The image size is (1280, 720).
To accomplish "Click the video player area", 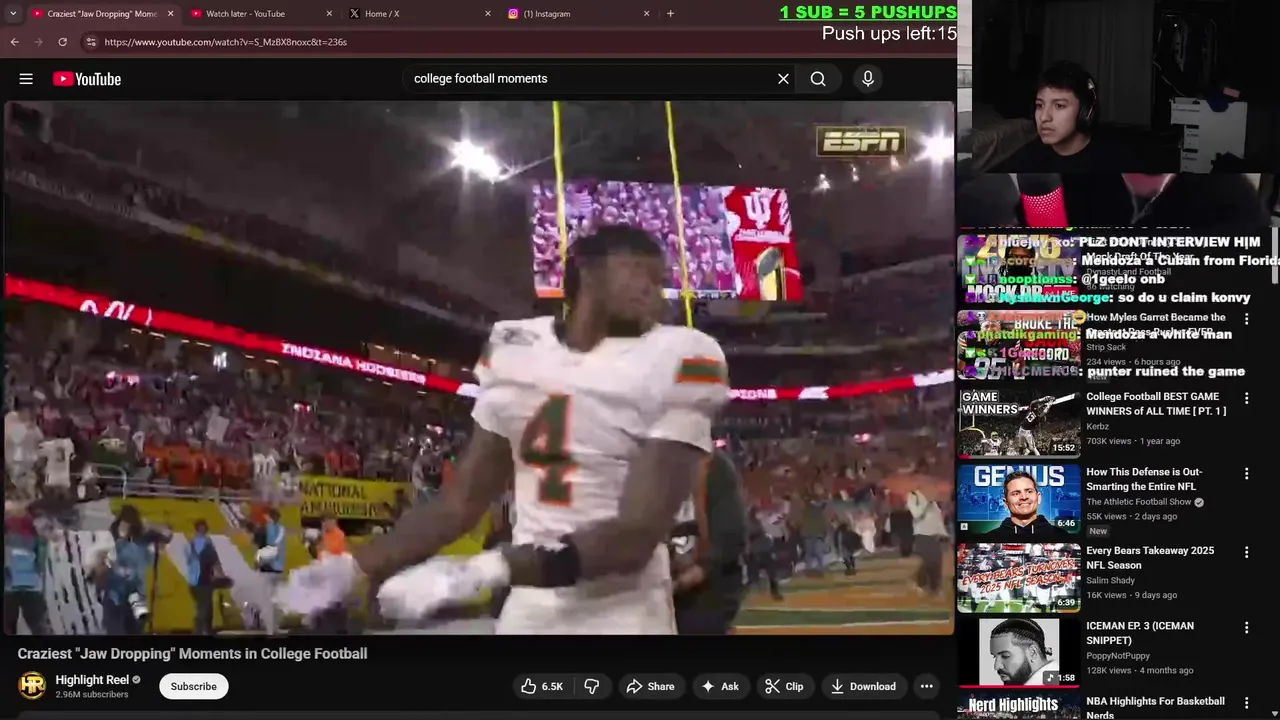I will coord(478,367).
